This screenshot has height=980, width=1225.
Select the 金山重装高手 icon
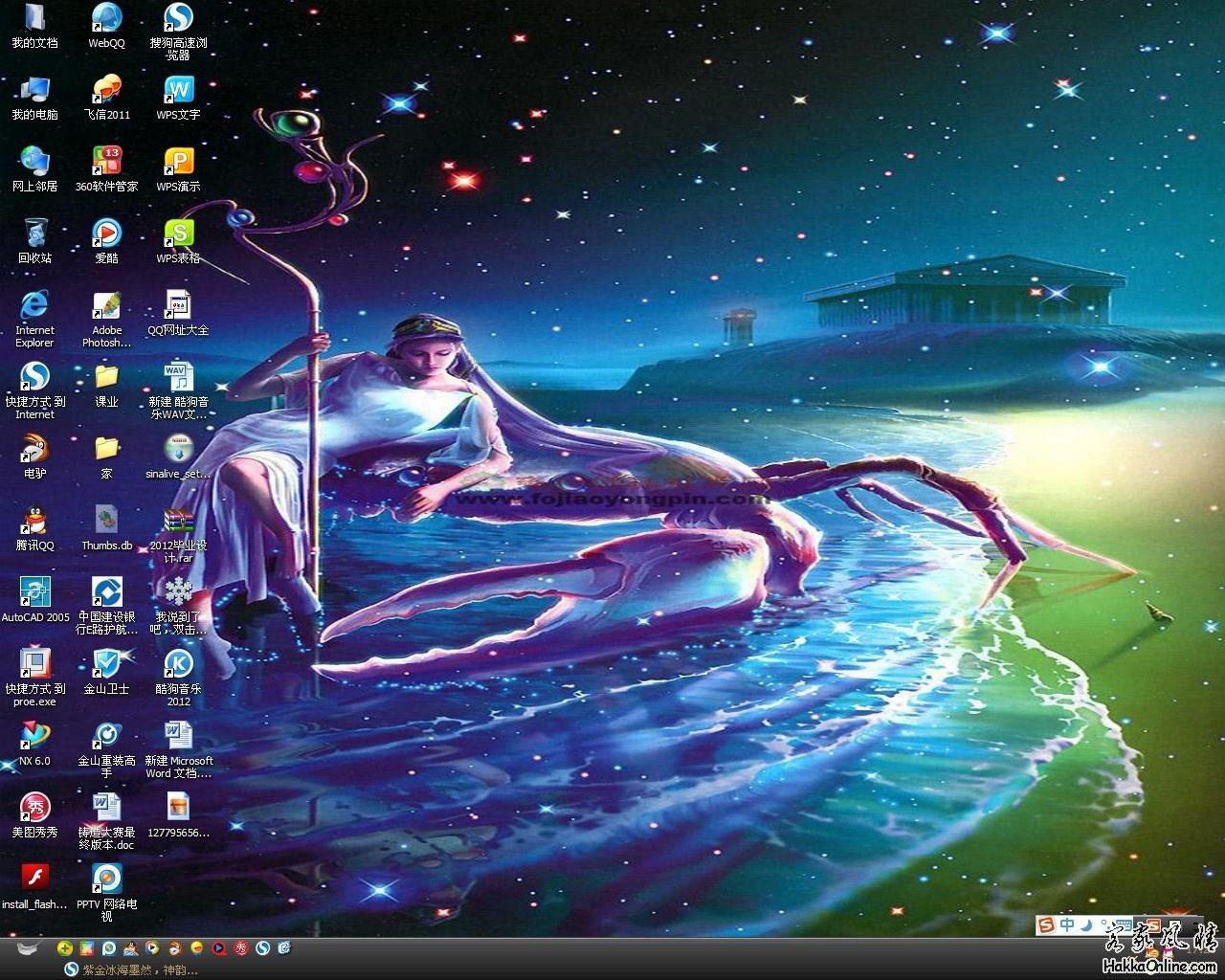(106, 749)
